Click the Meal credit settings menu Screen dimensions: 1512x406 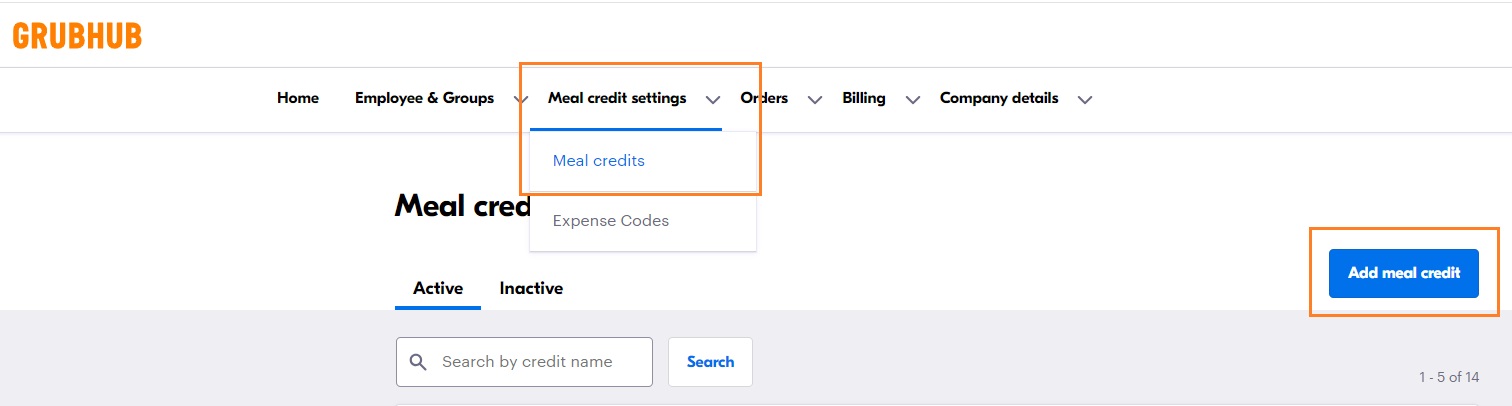pos(617,98)
